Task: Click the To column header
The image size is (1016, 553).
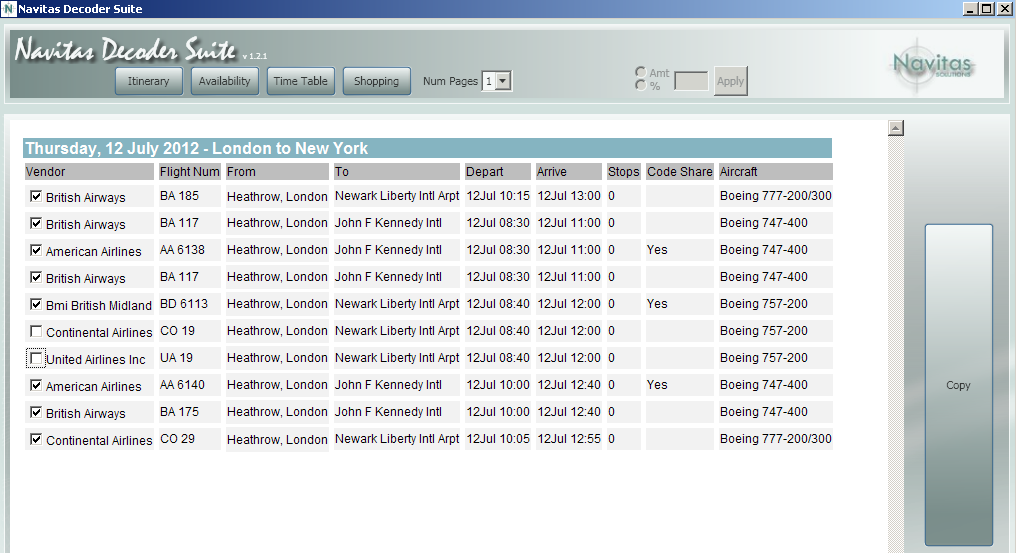Action: point(397,172)
